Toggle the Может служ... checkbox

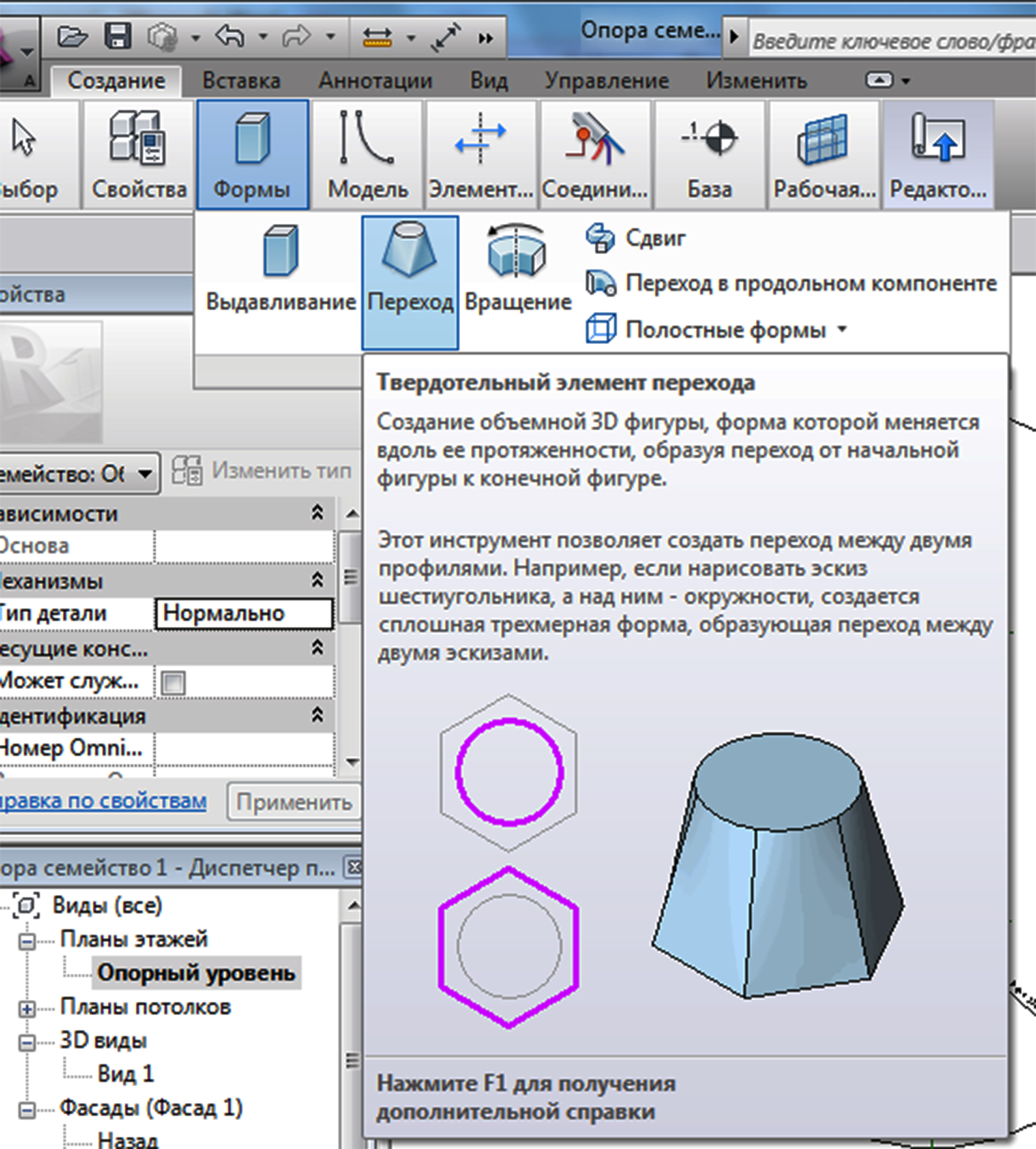173,683
